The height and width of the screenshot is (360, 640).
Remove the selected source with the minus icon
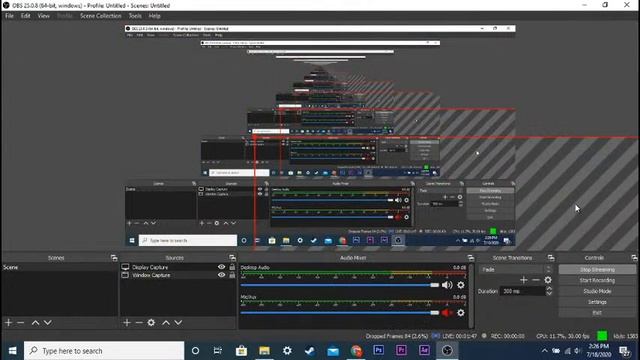tap(139, 322)
